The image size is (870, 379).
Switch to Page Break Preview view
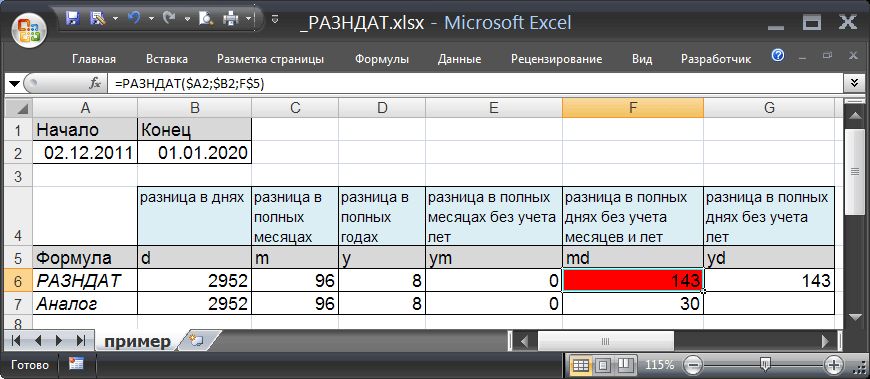(x=625, y=365)
